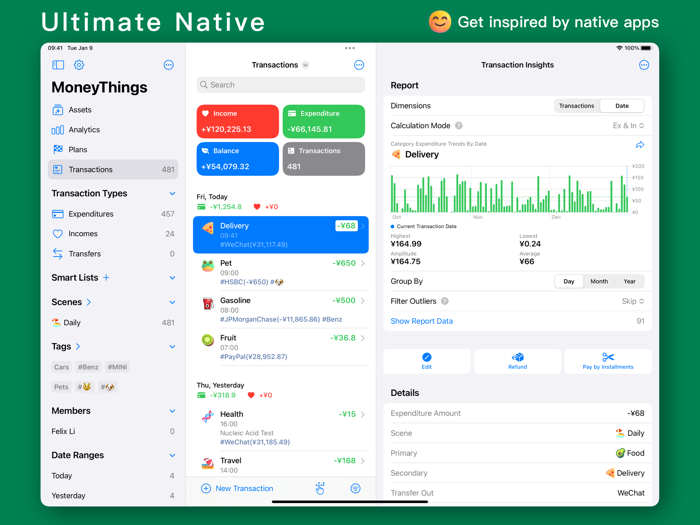Viewport: 700px width, 525px height.
Task: Group by Year
Action: click(629, 281)
